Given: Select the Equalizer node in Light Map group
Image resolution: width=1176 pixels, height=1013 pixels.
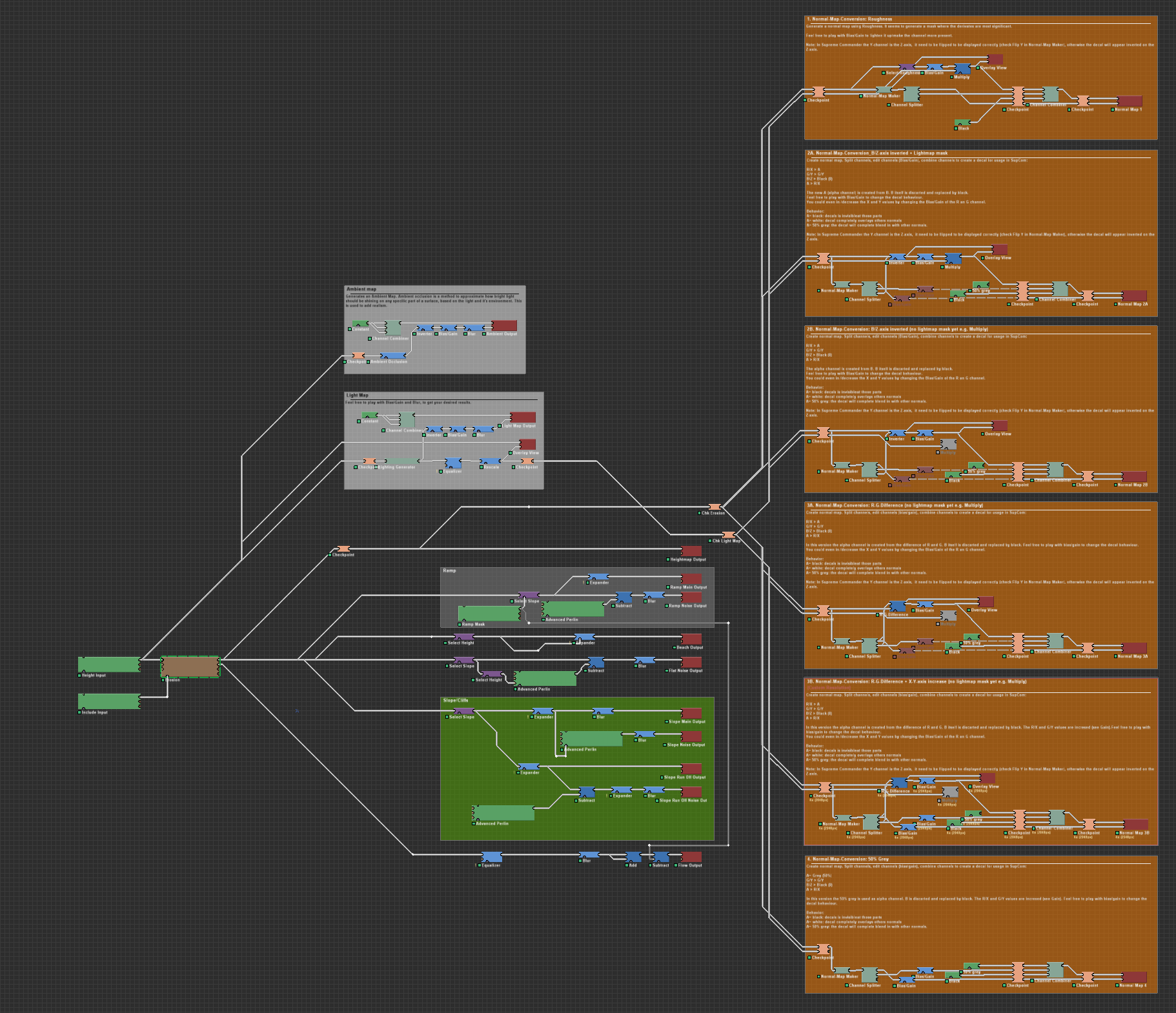Looking at the screenshot, I should pyautogui.click(x=453, y=463).
